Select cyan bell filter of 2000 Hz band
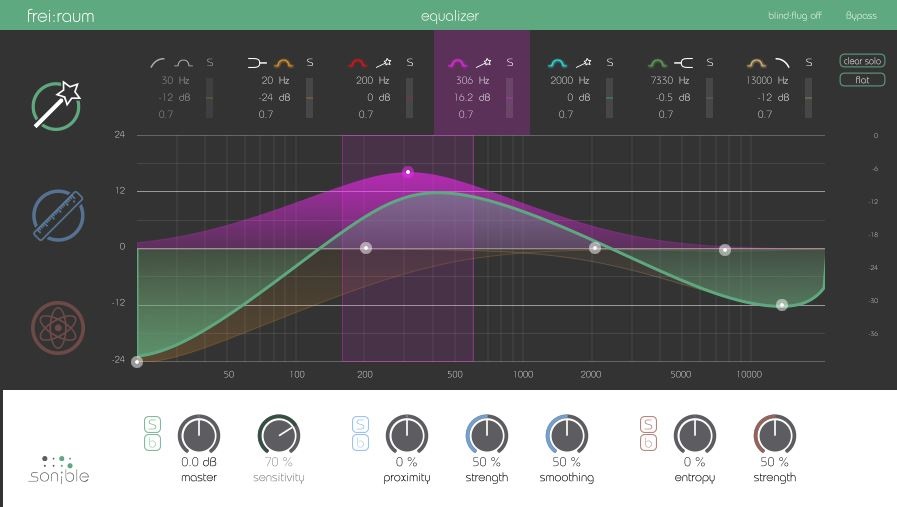Image resolution: width=897 pixels, height=507 pixels. point(557,62)
